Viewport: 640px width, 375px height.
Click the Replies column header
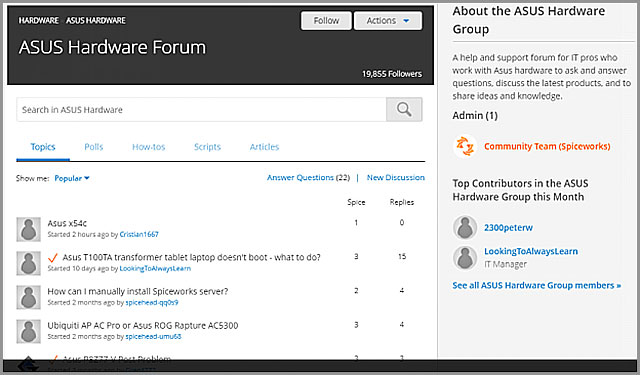click(402, 202)
